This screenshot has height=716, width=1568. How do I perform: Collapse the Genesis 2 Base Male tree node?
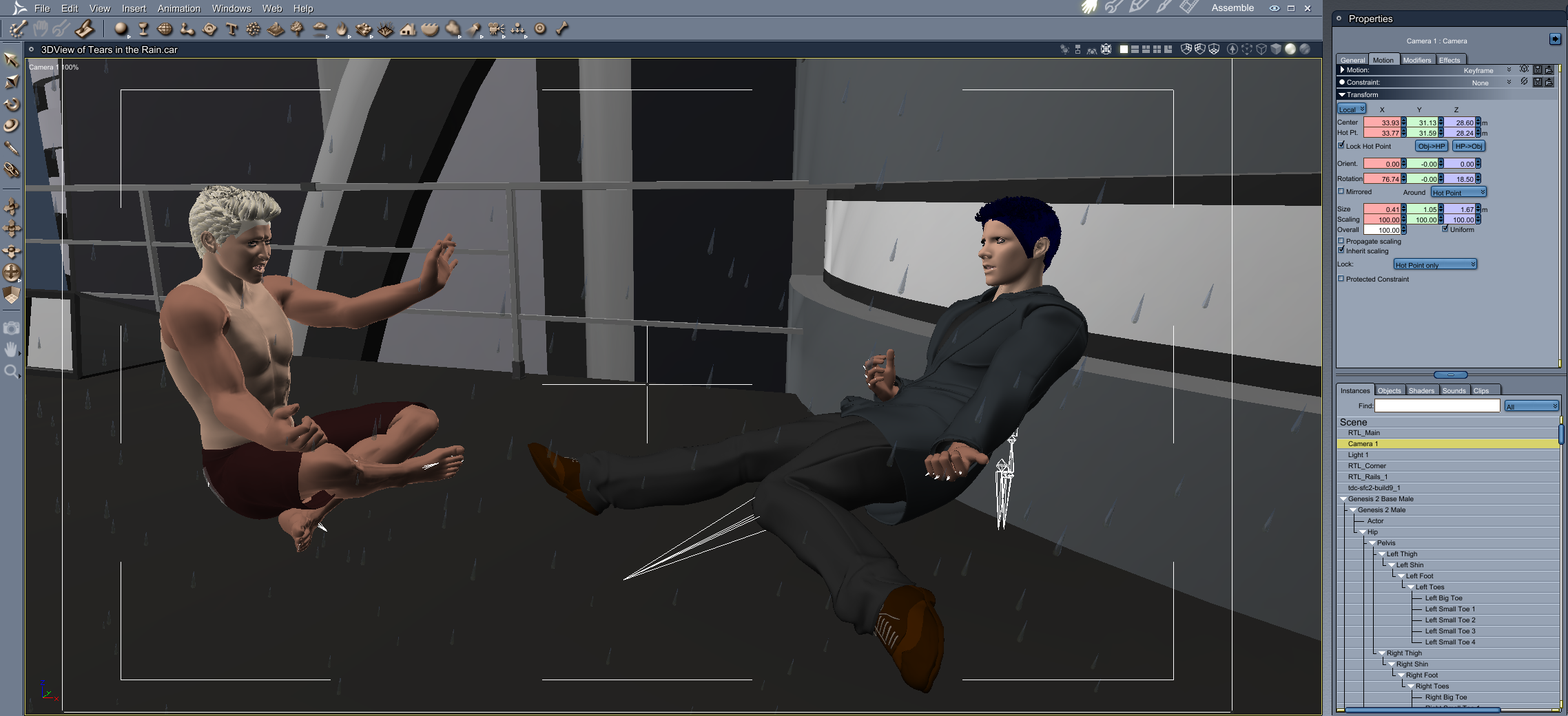(1343, 499)
